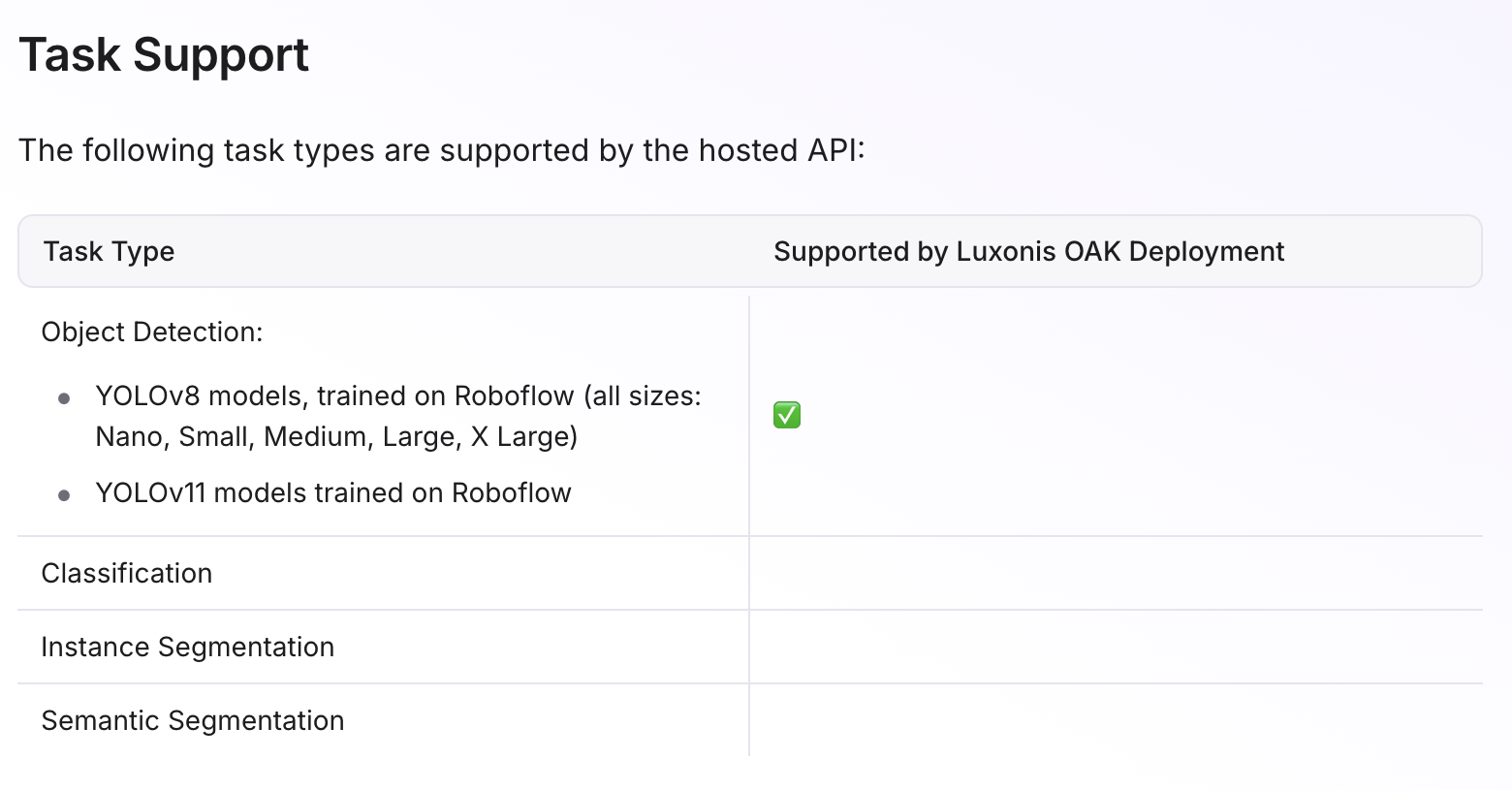Select the Object Detection: label

click(152, 332)
